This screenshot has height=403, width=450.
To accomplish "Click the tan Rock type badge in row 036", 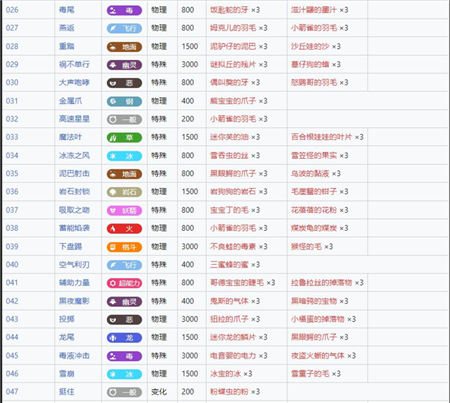I will click(x=124, y=192).
